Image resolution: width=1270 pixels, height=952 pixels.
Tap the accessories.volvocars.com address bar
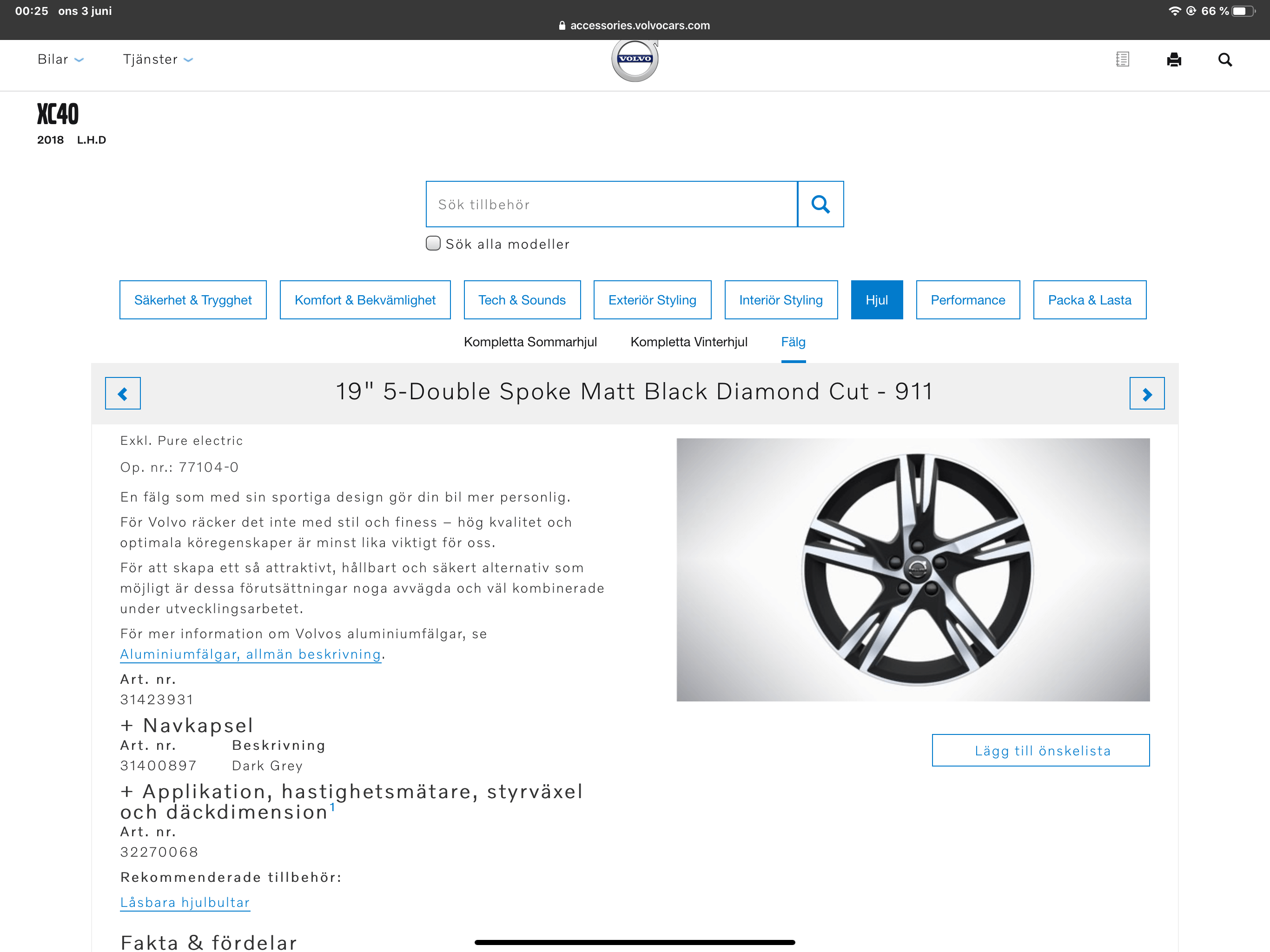tap(635, 25)
